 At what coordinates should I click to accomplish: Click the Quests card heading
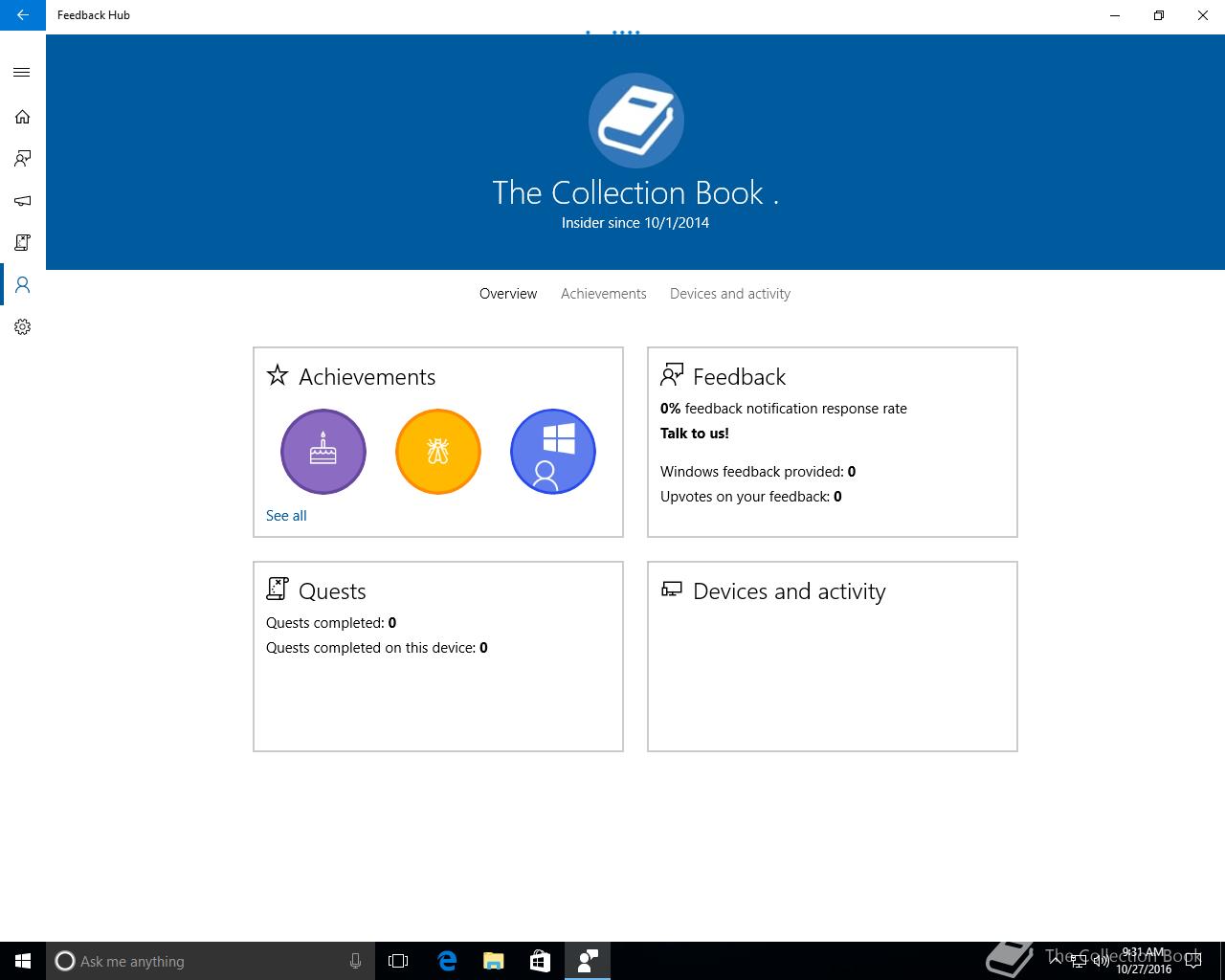332,591
